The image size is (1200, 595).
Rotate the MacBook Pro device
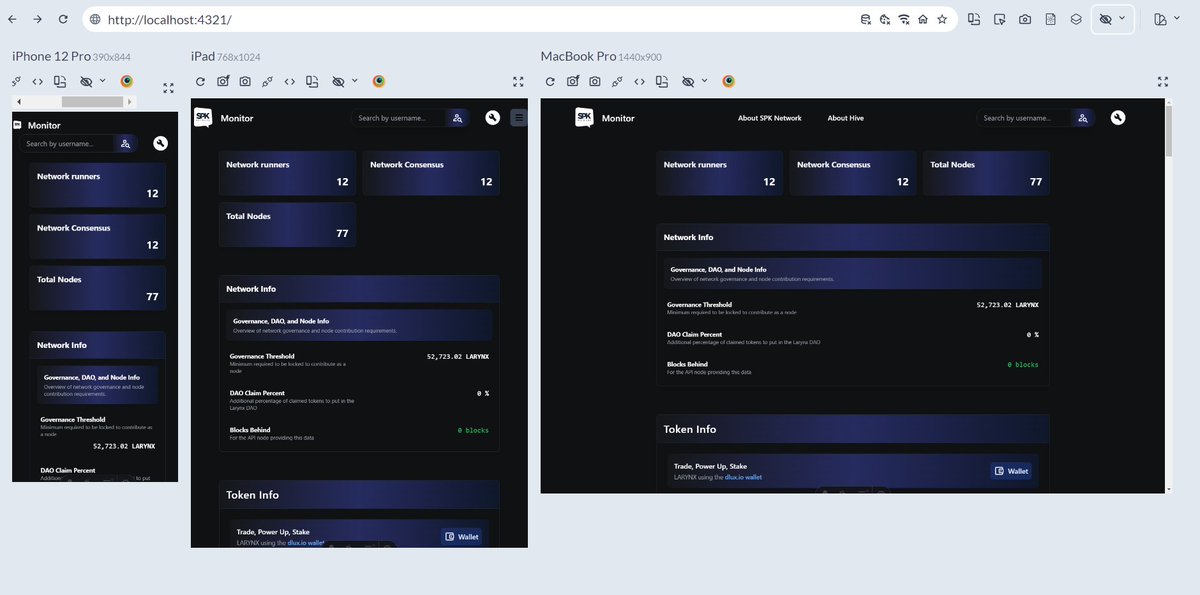click(x=662, y=81)
